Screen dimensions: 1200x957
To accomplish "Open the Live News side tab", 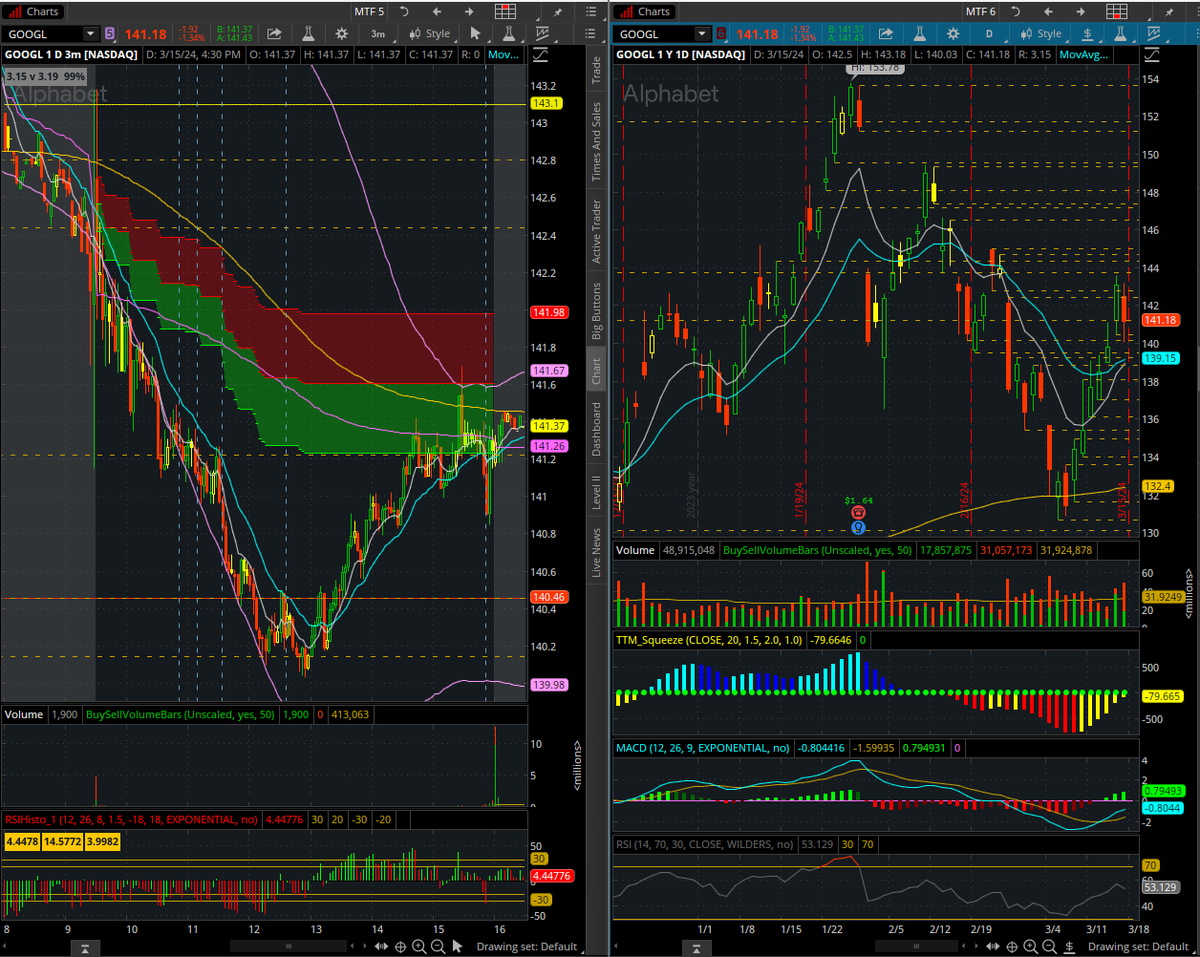I will click(x=596, y=552).
